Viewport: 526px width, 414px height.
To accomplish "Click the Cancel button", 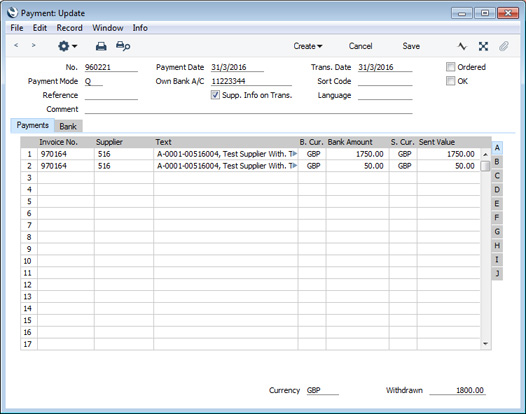I will pos(360,46).
